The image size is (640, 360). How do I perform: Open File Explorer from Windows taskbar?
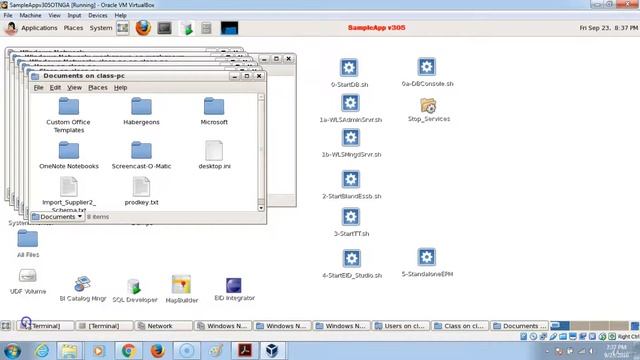tap(70, 351)
